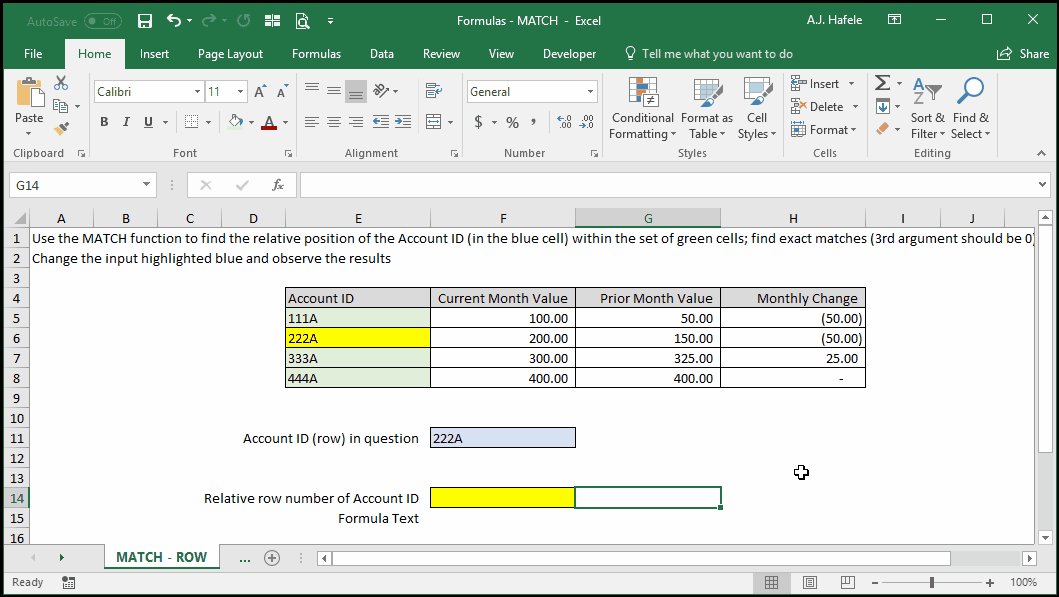Toggle Italic formatting
This screenshot has height=597, width=1059.
(x=126, y=122)
